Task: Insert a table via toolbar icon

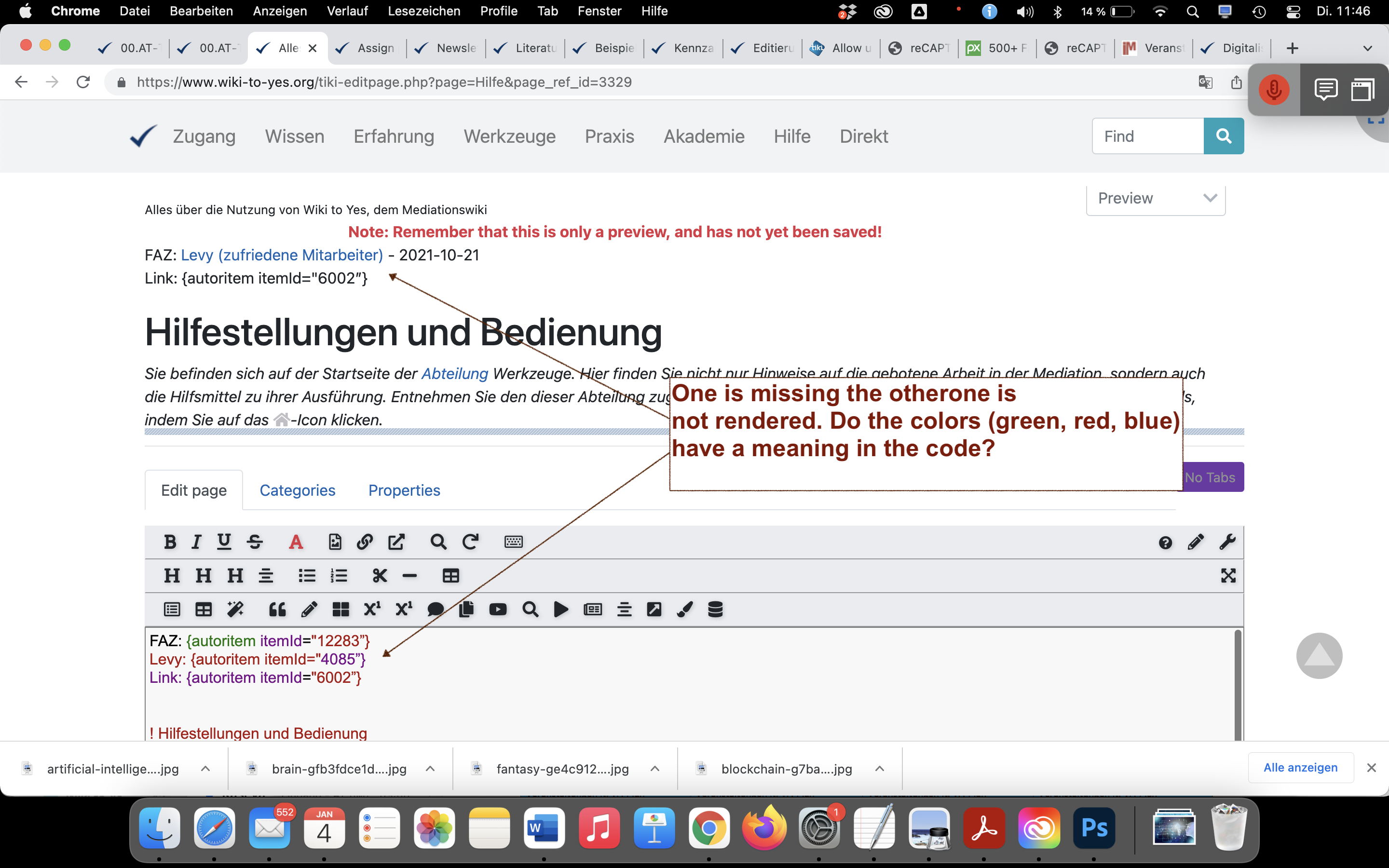Action: pos(450,576)
